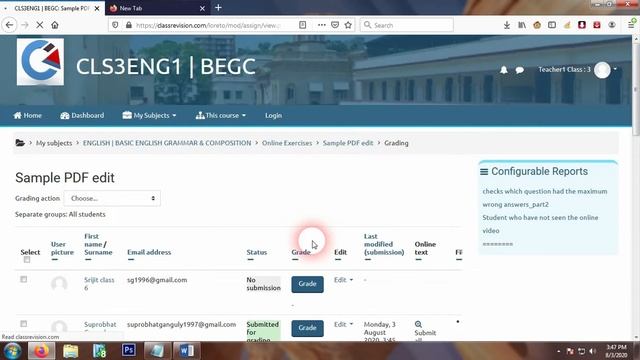Collapse the Online text column
Screen dimensions: 640x360
point(418,260)
